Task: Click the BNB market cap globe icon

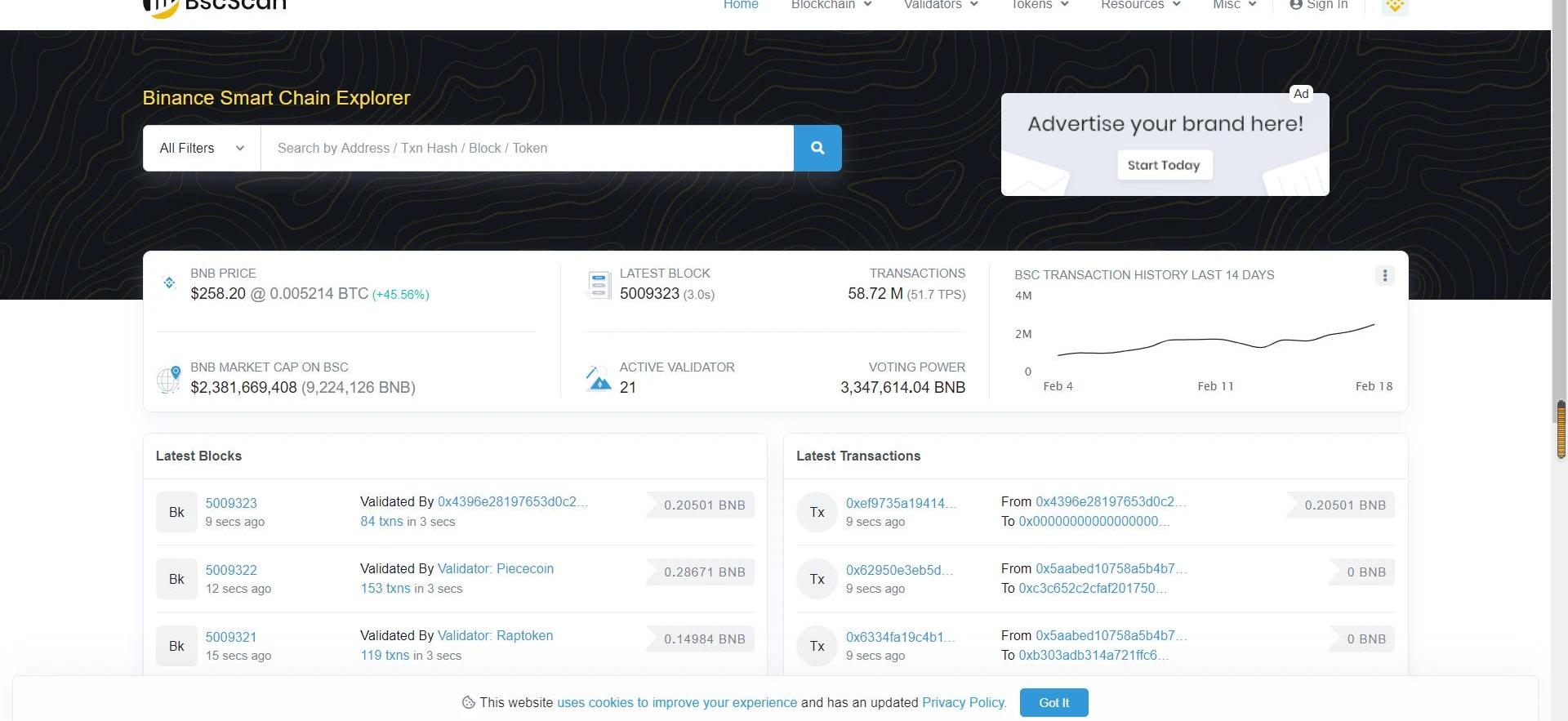Action: 168,379
